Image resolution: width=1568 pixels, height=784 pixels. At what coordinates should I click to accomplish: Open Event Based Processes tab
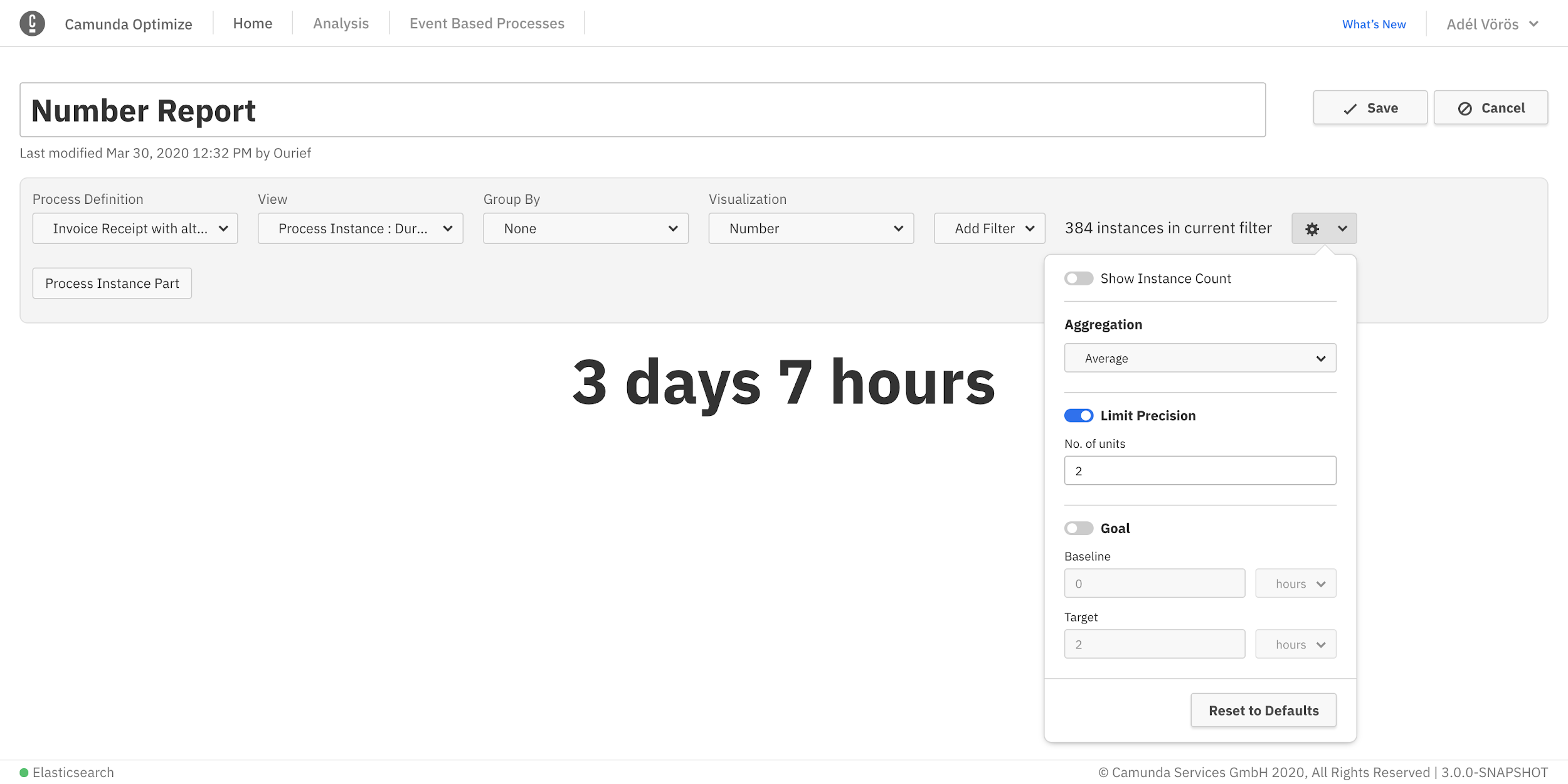pyautogui.click(x=487, y=24)
